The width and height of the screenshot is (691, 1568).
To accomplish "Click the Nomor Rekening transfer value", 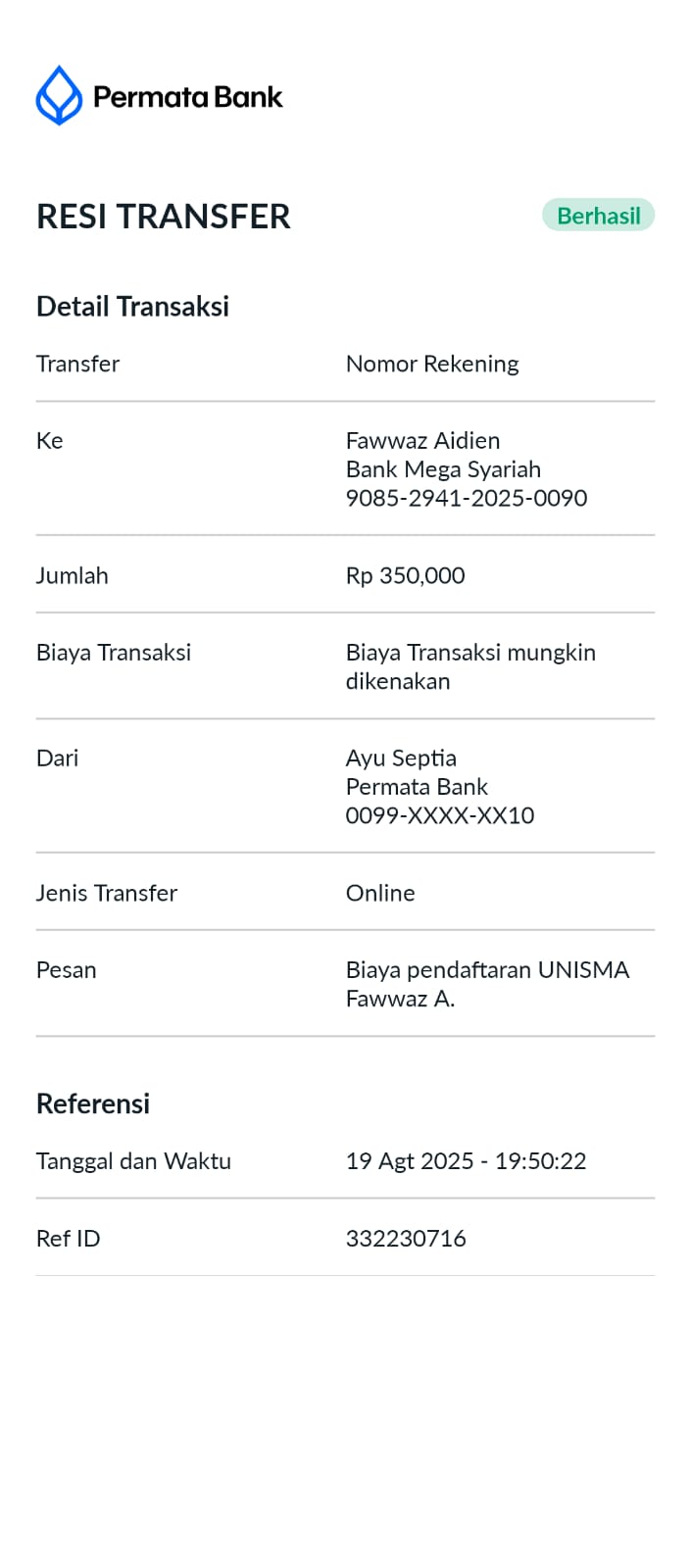I will (x=432, y=364).
